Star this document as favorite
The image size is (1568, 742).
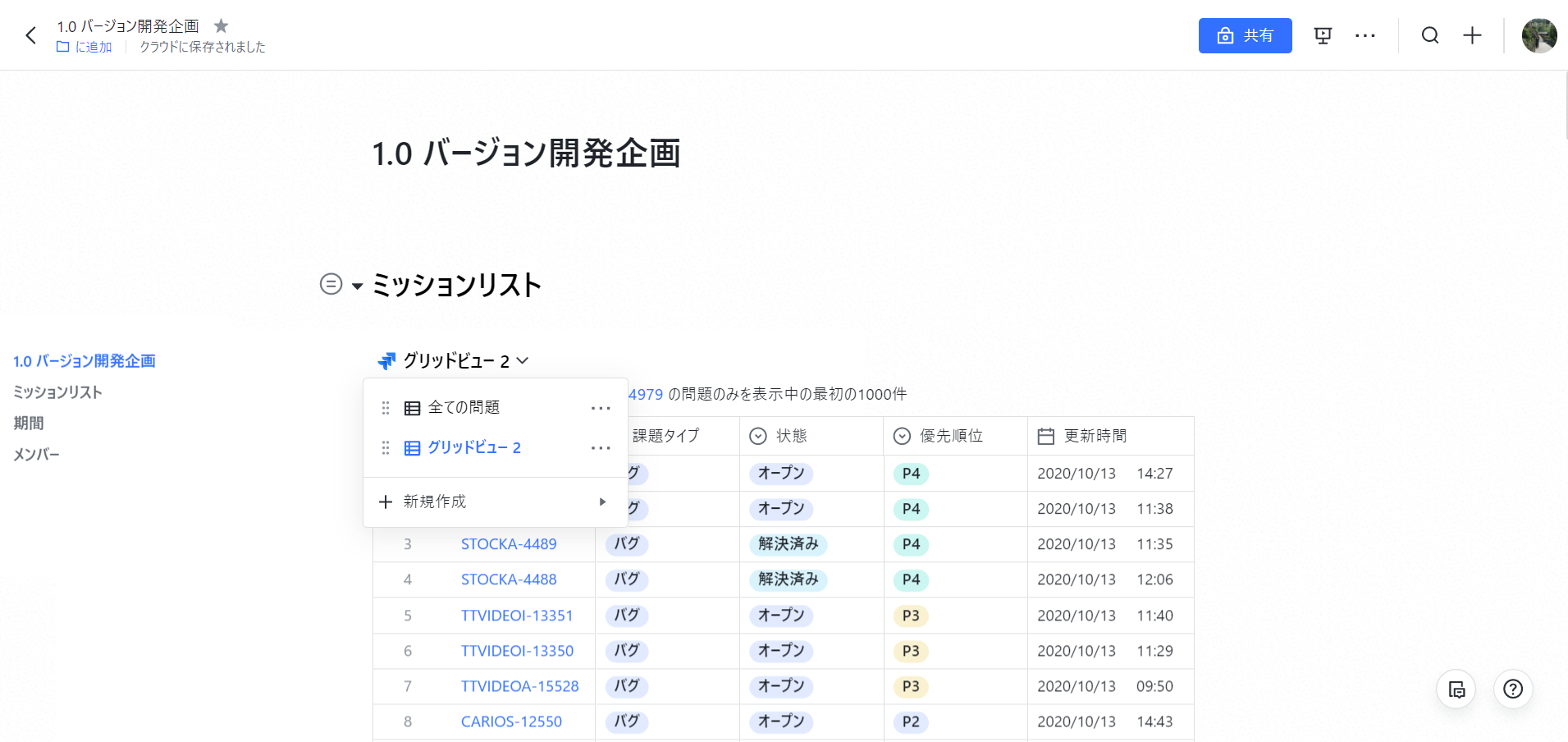[x=221, y=26]
